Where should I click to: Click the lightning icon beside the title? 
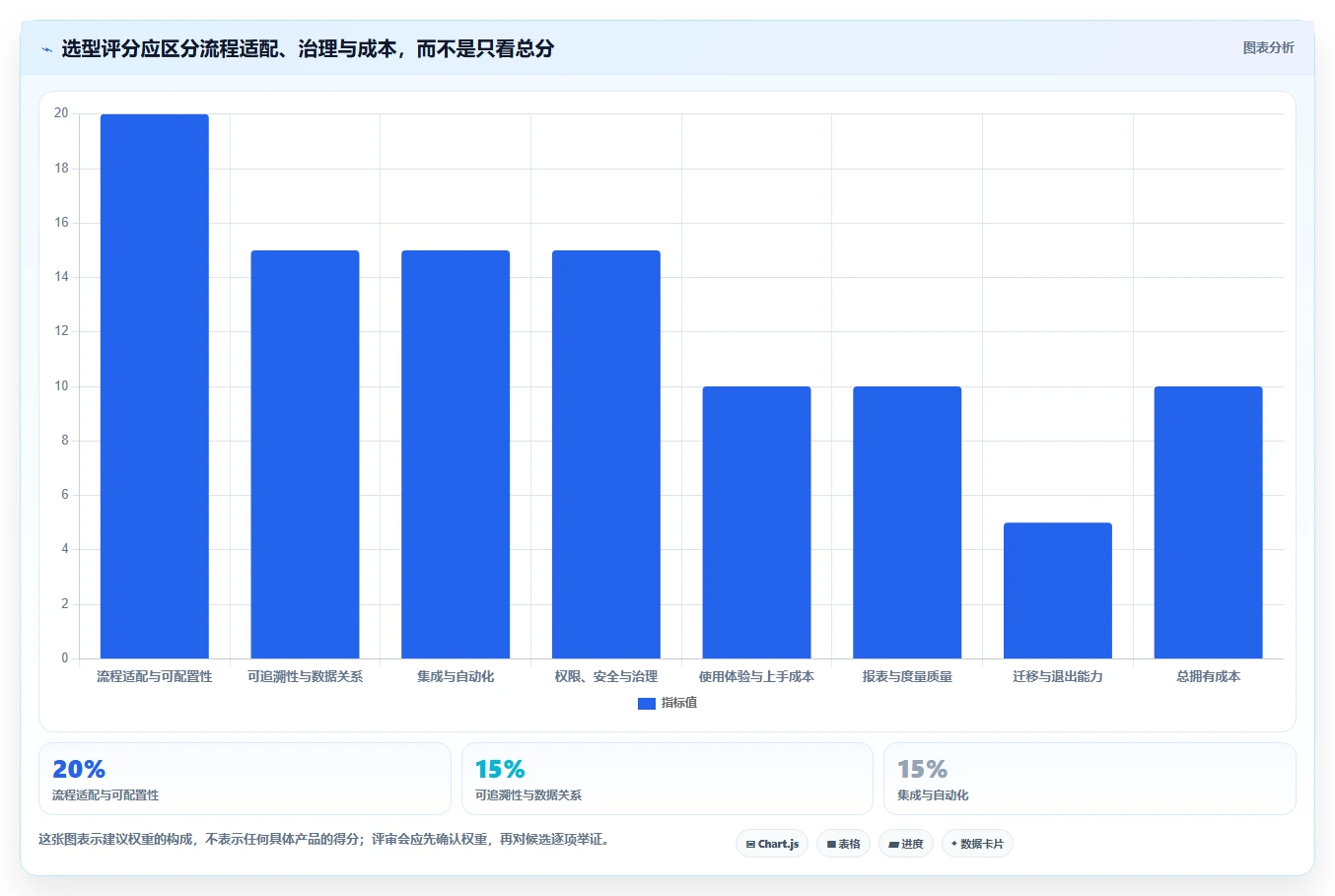point(46,49)
